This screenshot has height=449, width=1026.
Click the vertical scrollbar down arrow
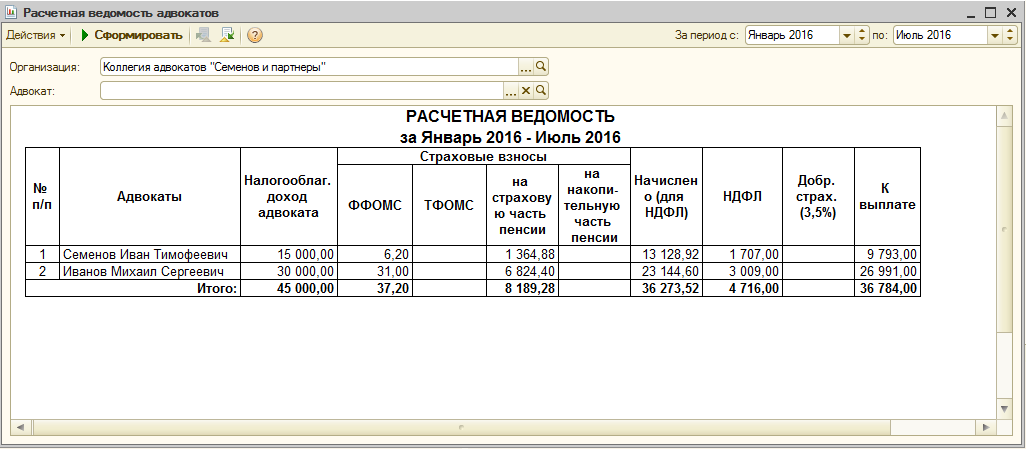(x=1004, y=409)
